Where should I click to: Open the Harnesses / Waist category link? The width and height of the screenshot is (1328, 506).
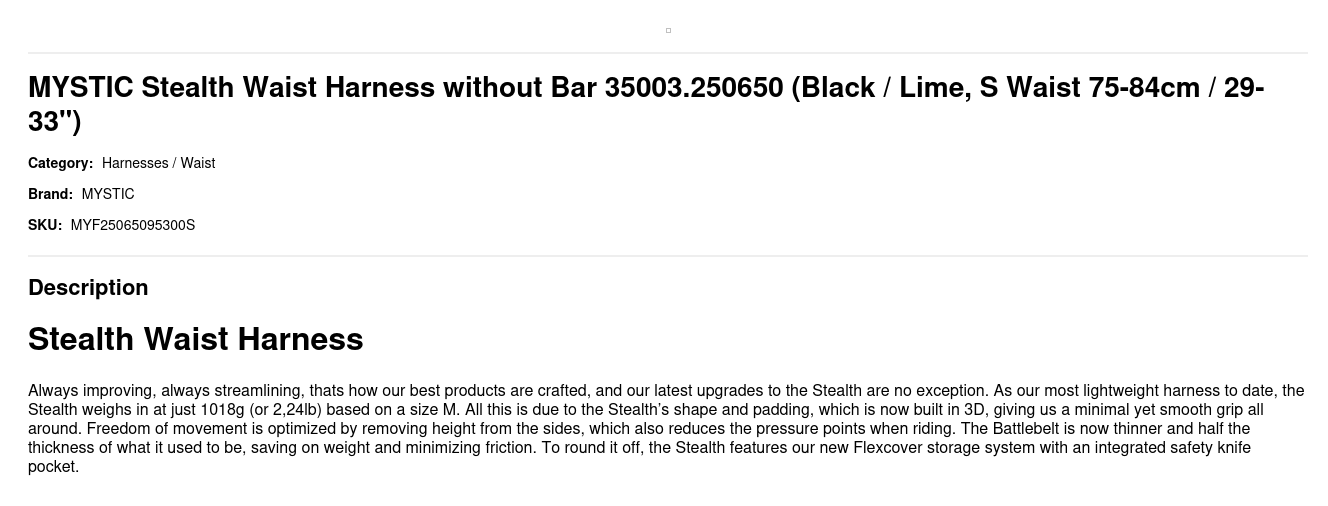[x=158, y=163]
